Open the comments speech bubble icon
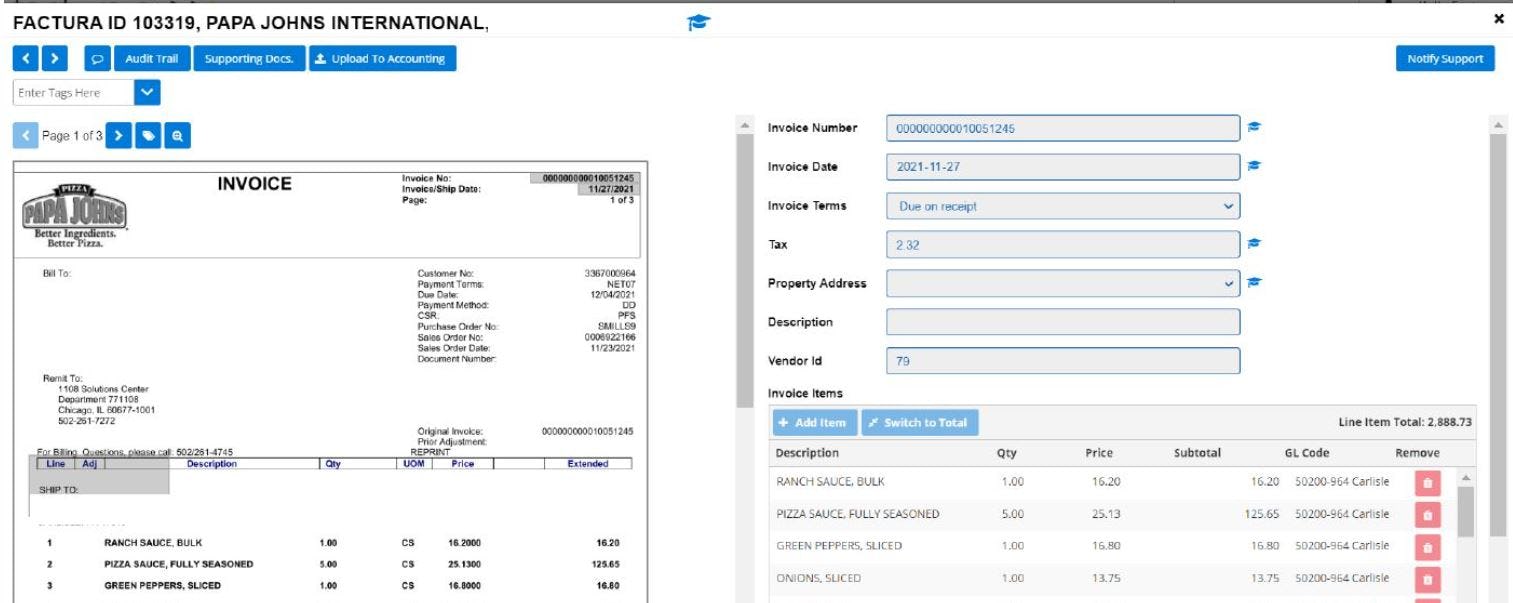 click(x=95, y=58)
